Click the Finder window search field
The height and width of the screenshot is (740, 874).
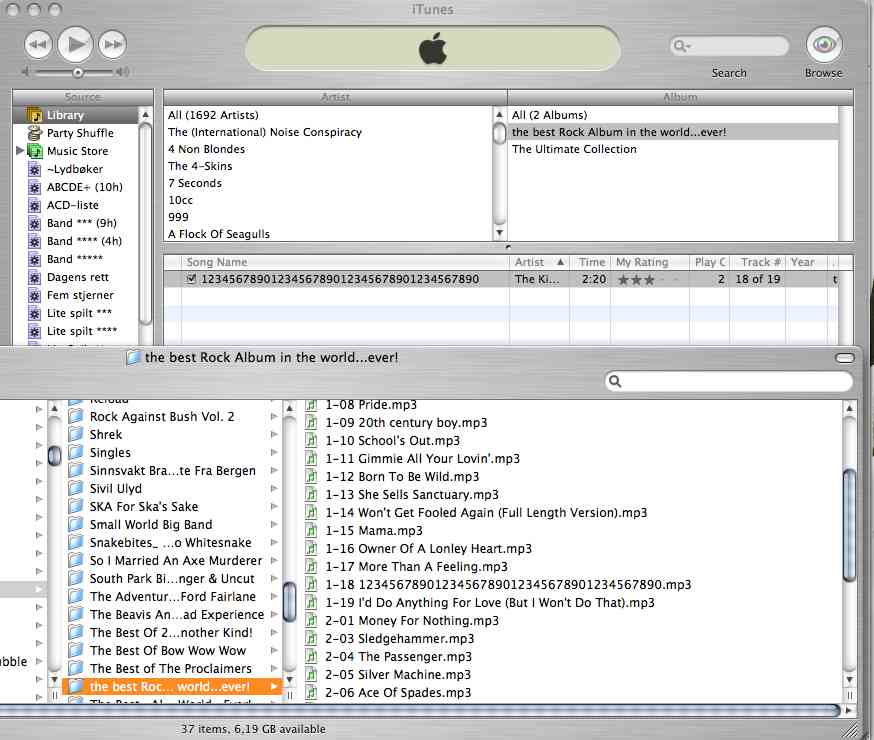(x=729, y=381)
